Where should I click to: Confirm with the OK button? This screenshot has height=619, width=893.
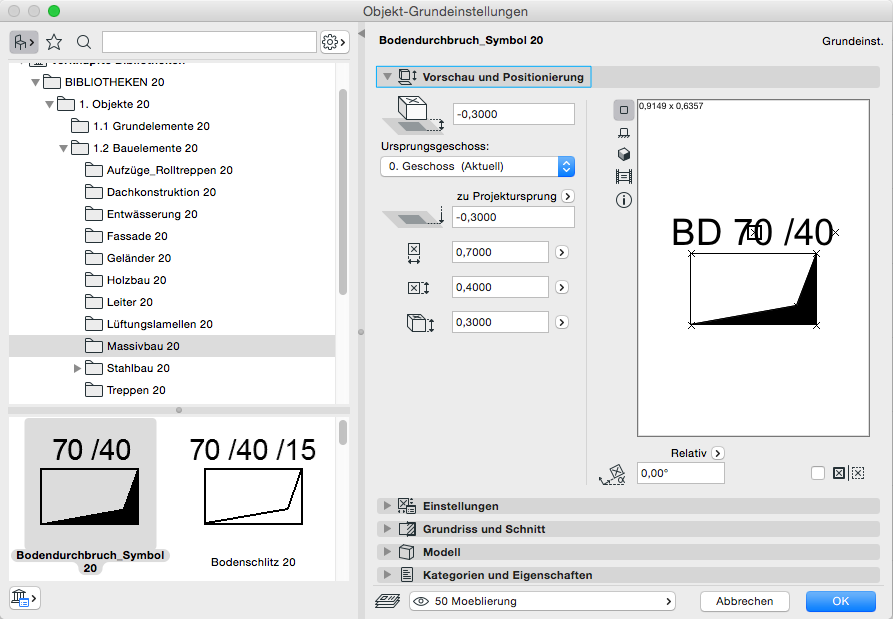[x=840, y=601]
